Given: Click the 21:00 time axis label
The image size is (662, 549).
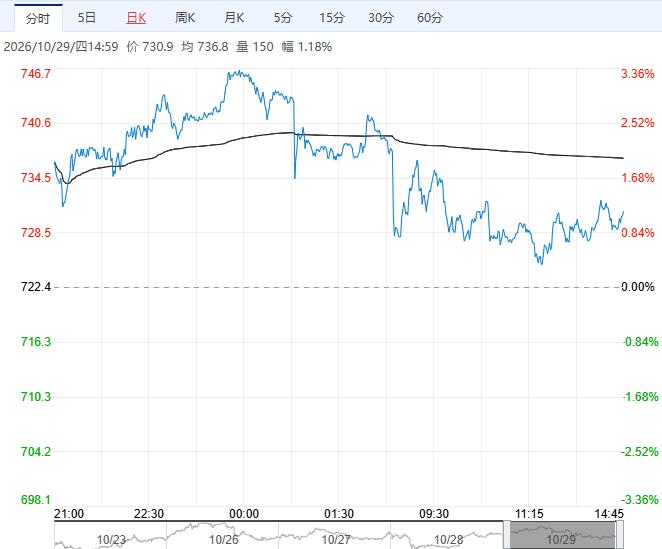Looking at the screenshot, I should tap(69, 514).
